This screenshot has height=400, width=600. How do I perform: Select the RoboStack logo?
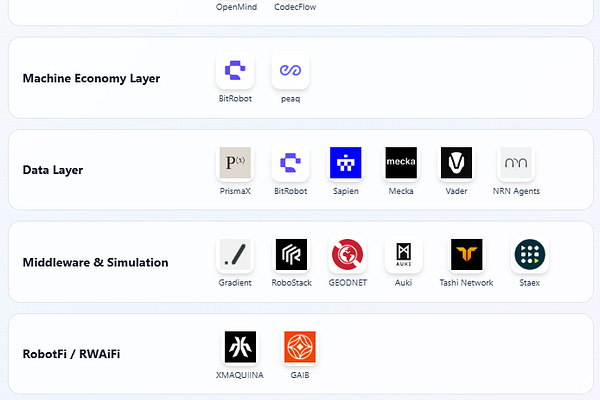click(291, 255)
